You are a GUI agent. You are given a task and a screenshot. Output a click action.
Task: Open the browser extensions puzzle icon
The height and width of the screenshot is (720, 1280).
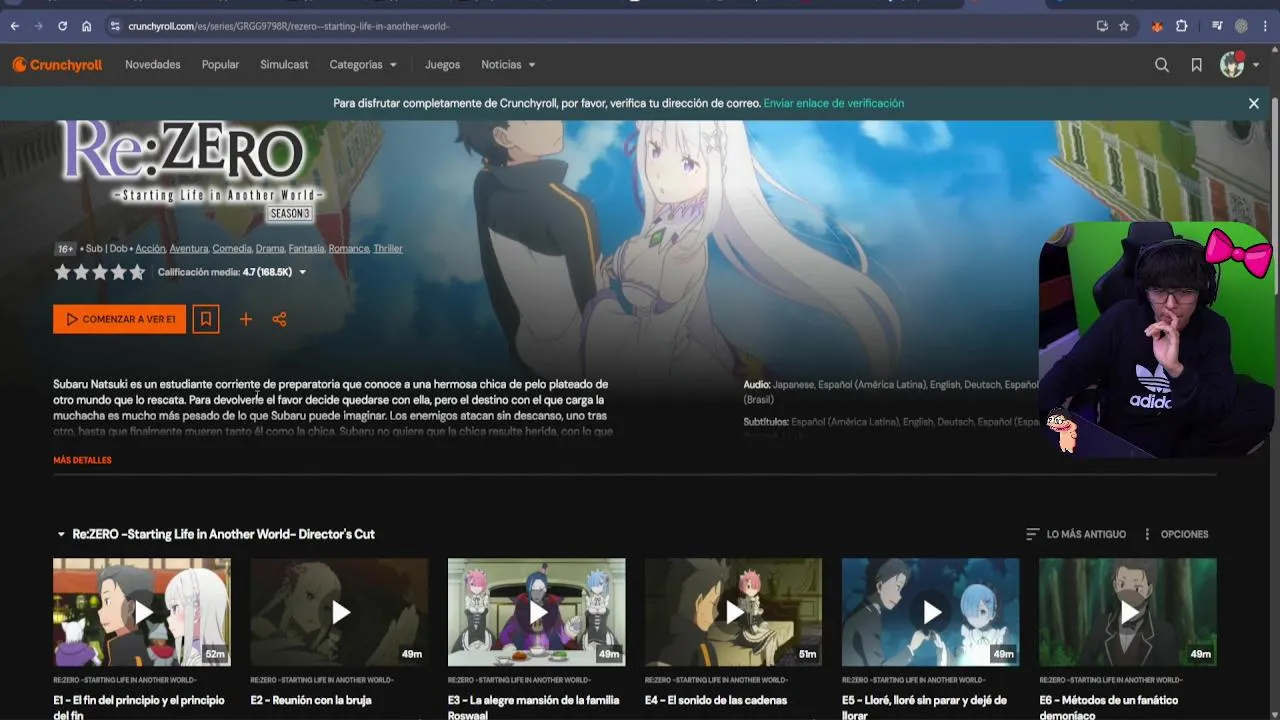1181,26
